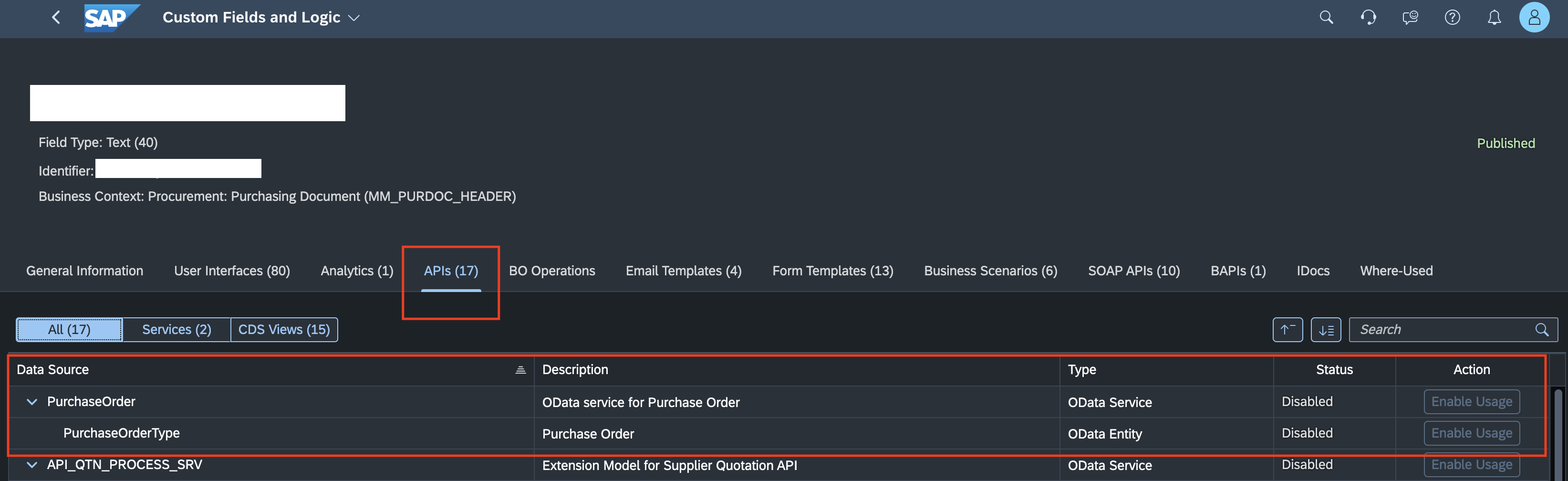
Task: Click the Status column header
Action: pos(1334,370)
